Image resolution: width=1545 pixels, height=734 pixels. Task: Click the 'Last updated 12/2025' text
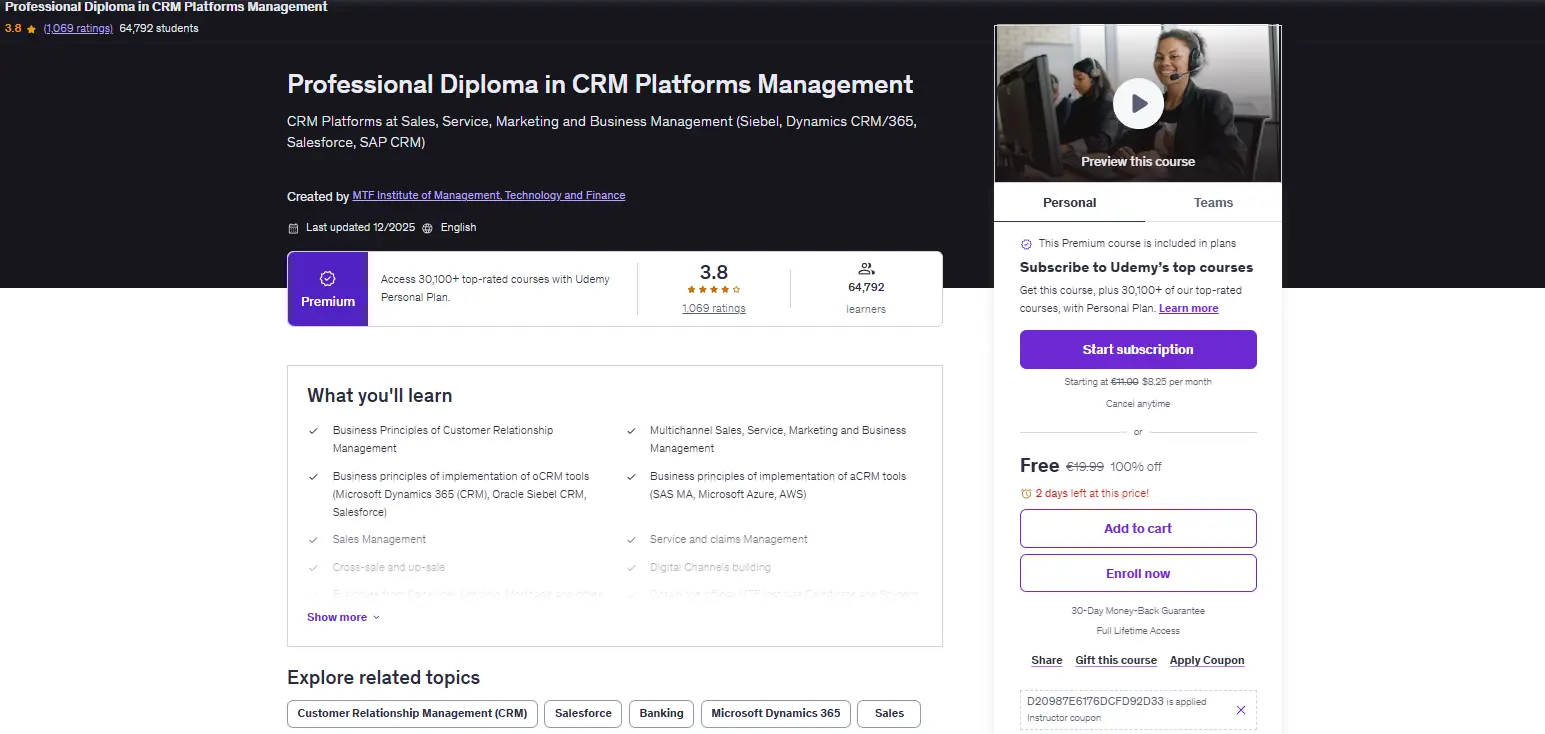pos(360,228)
